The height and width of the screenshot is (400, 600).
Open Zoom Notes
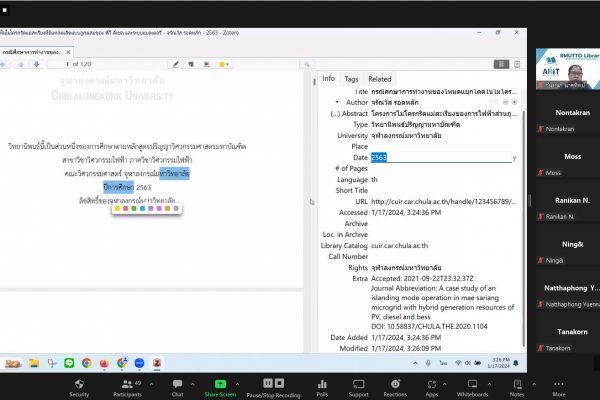coord(517,388)
